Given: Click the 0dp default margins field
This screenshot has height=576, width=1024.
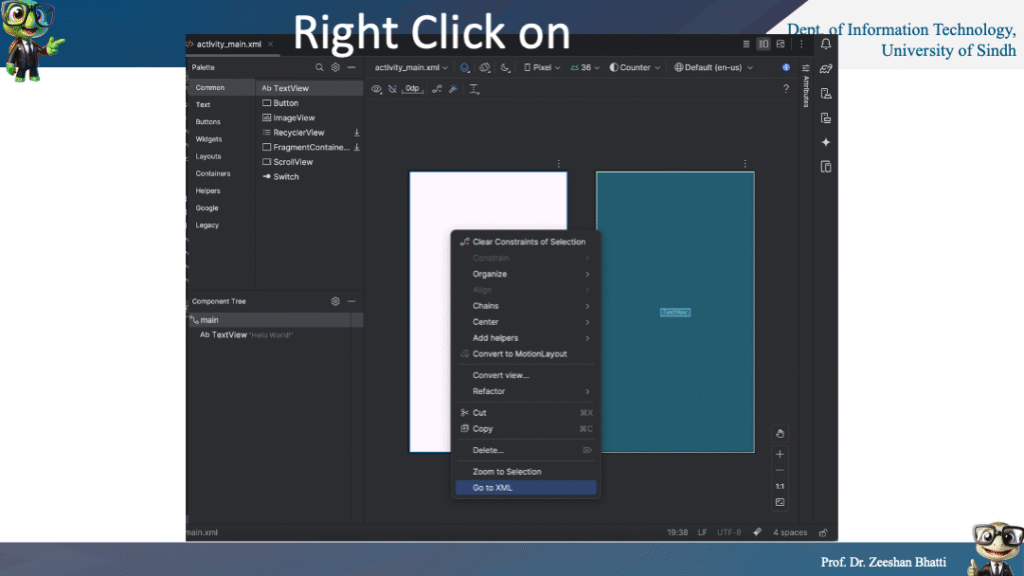Looking at the screenshot, I should pyautogui.click(x=413, y=89).
